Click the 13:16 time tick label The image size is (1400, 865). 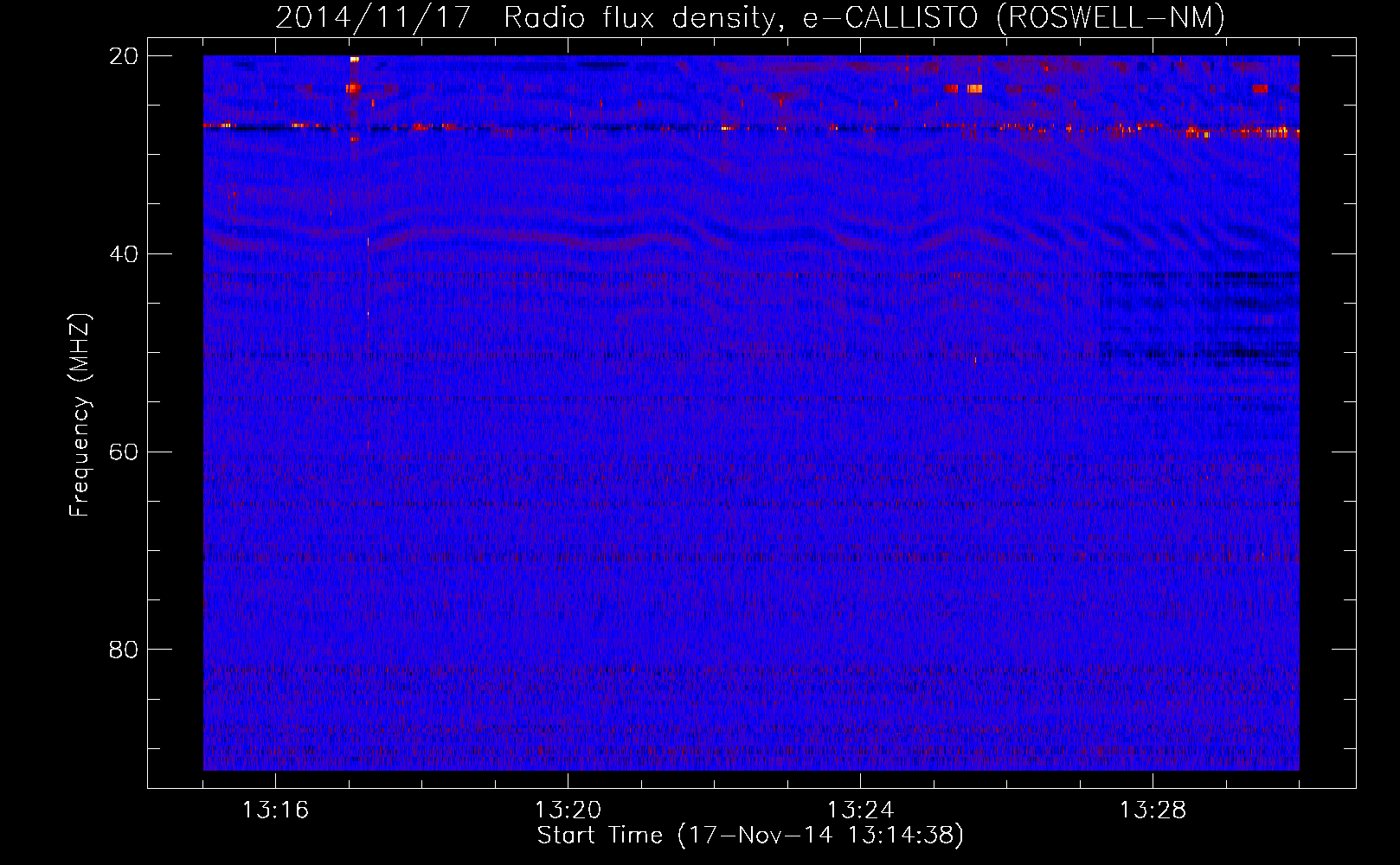[x=275, y=810]
